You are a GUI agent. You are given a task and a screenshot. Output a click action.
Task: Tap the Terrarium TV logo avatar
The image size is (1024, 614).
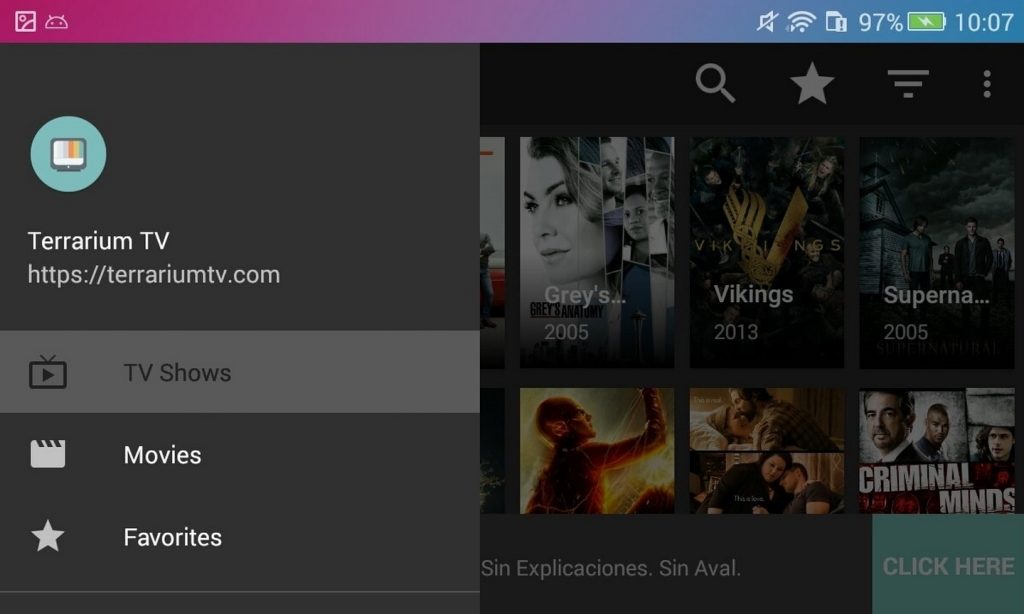pyautogui.click(x=68, y=154)
